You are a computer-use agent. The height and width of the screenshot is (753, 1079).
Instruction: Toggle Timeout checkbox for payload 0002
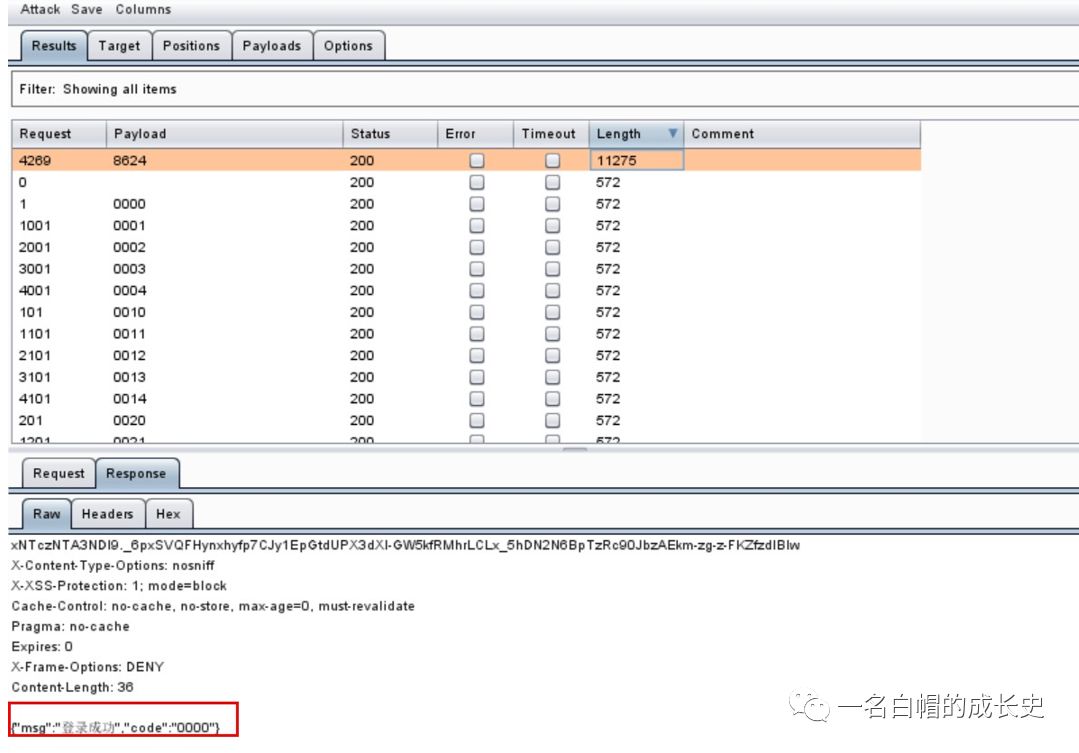pyautogui.click(x=552, y=247)
